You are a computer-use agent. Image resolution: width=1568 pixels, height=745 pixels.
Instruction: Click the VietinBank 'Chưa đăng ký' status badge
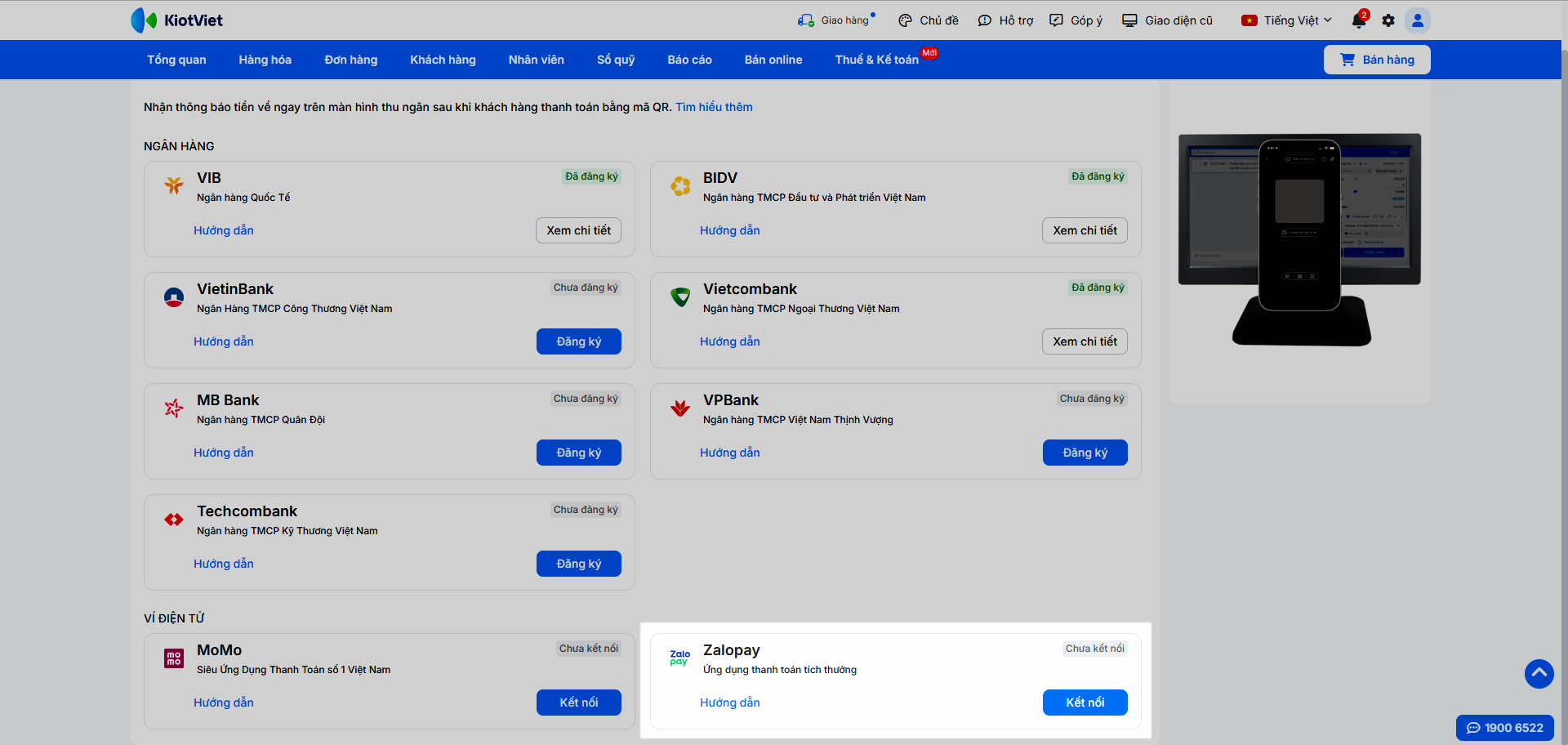coord(586,288)
